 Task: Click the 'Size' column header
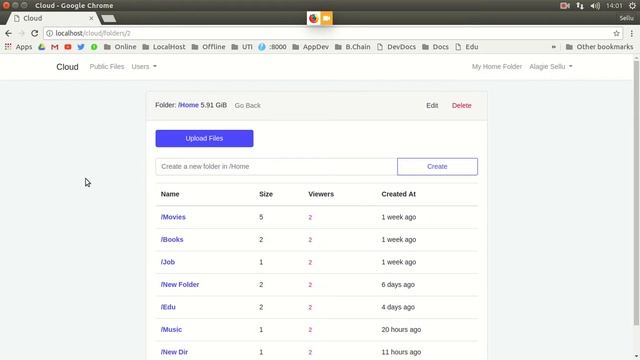266,194
